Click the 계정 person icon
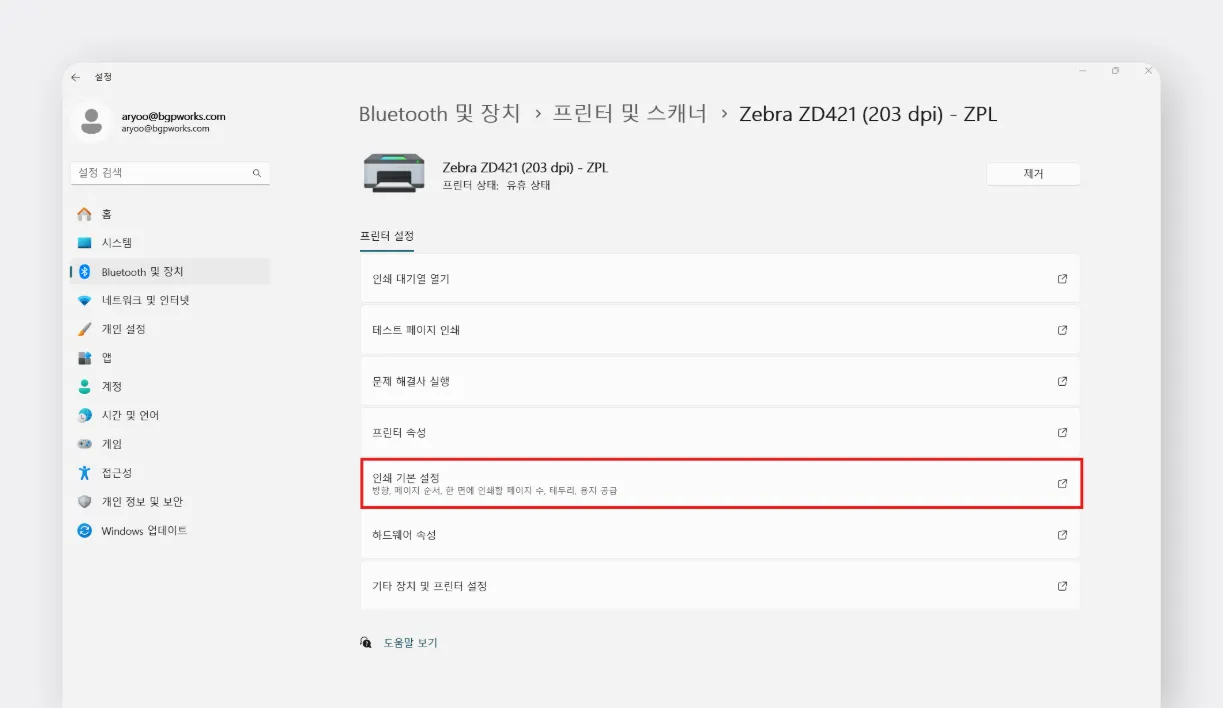Screen dimensions: 1223x708 pyautogui.click(x=84, y=386)
